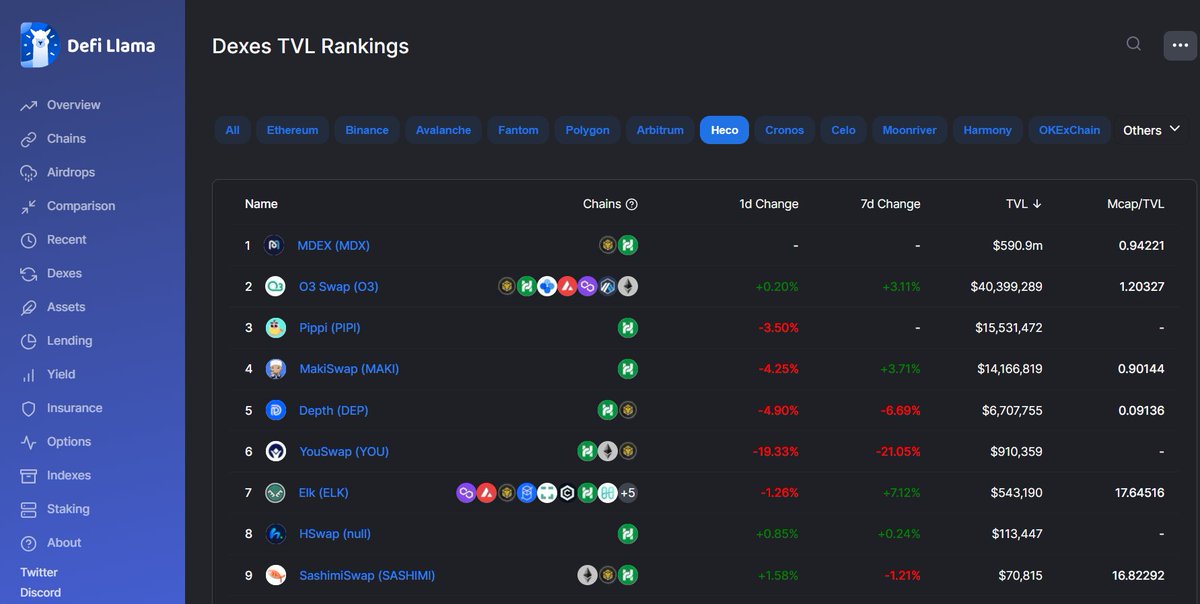Click the Staking server icon

(x=29, y=509)
